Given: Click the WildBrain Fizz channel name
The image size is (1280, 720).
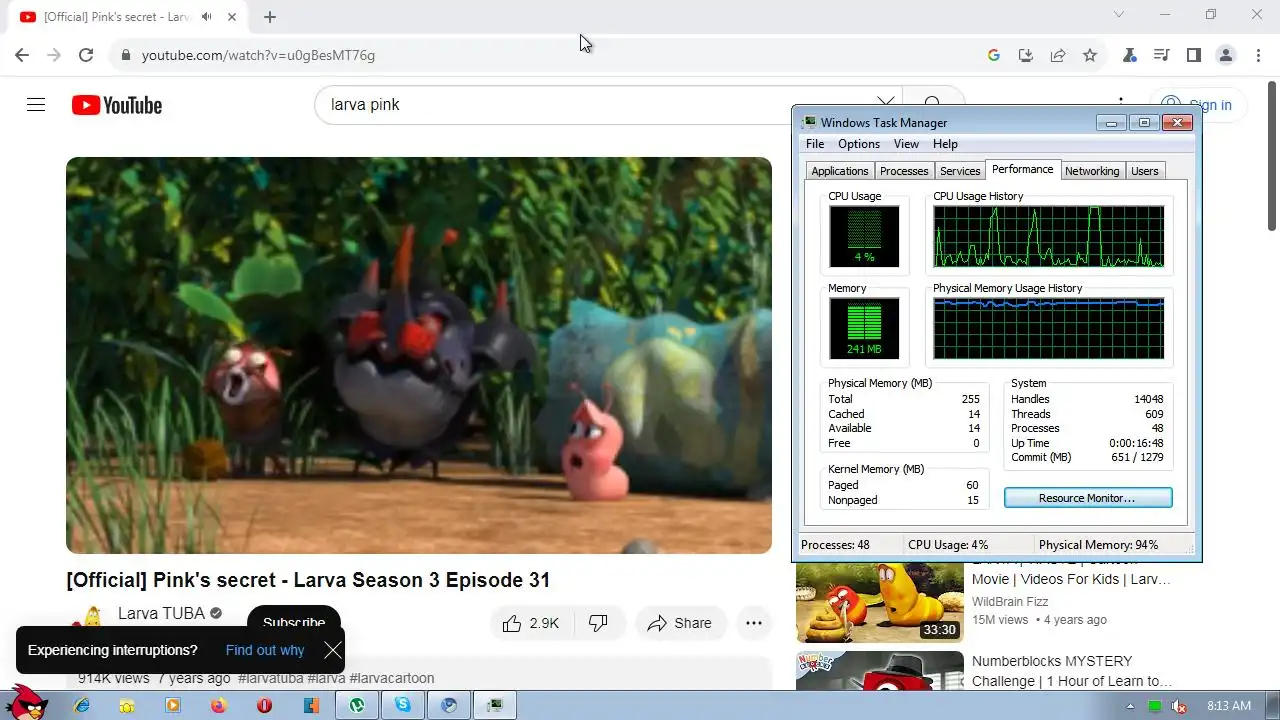Looking at the screenshot, I should [1012, 602].
